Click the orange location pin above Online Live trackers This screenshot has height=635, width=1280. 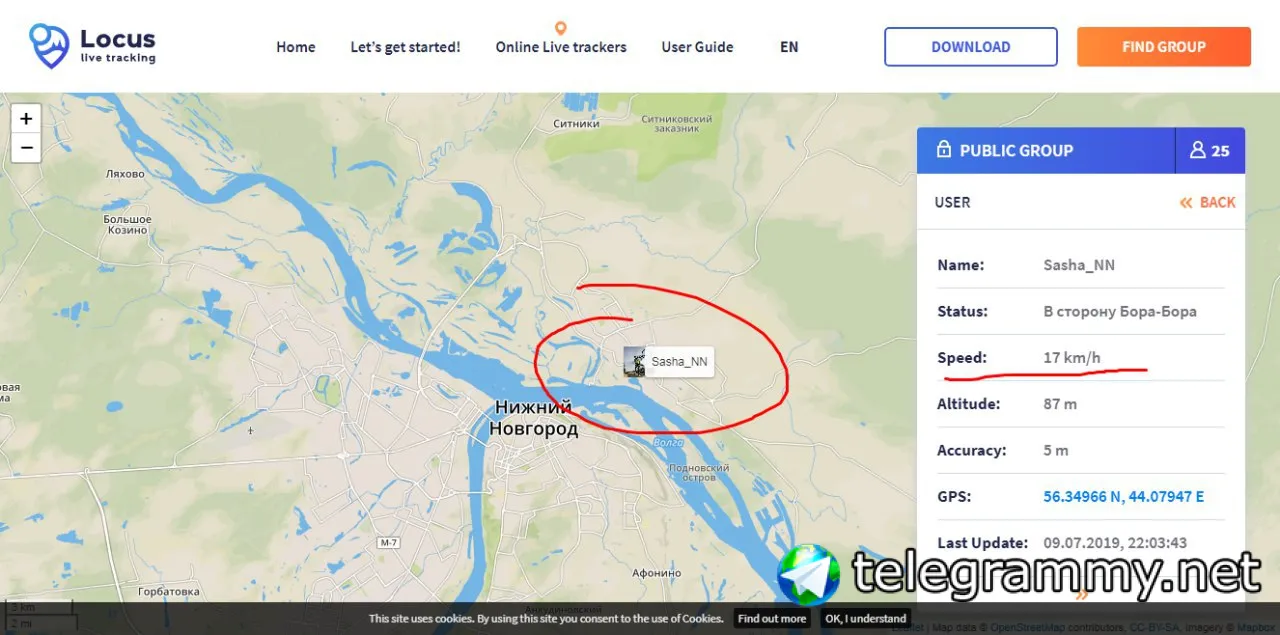point(561,28)
